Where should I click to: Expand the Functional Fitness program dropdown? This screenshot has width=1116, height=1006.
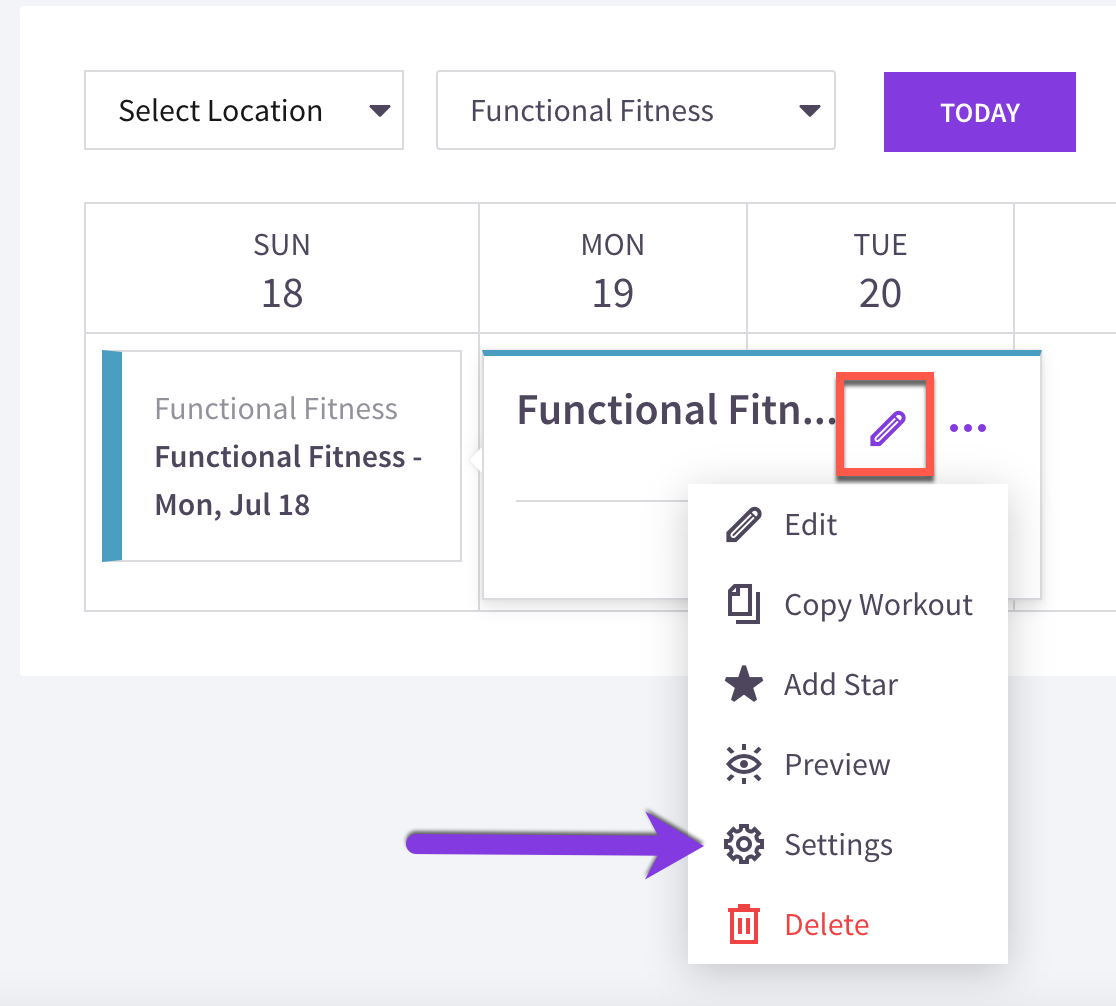[x=636, y=110]
